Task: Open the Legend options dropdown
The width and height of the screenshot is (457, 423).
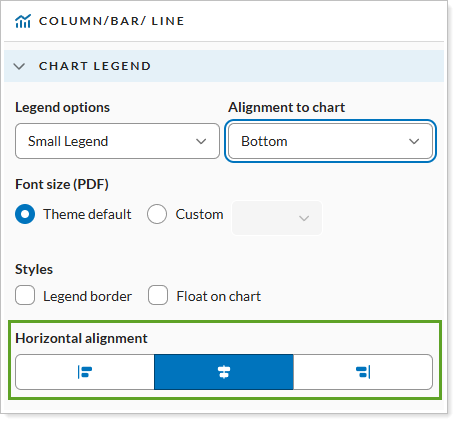Action: click(x=117, y=141)
